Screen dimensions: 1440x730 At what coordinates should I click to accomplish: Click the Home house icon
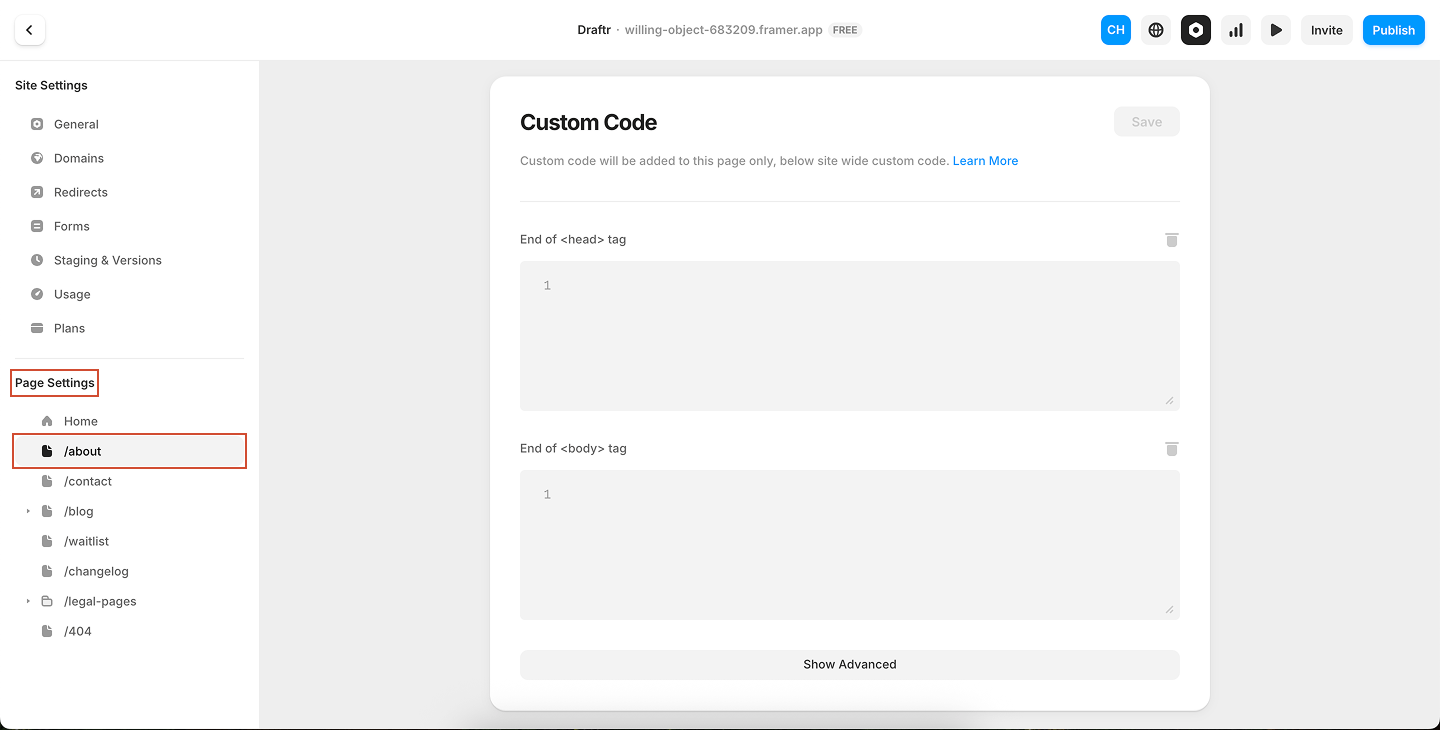tap(47, 421)
